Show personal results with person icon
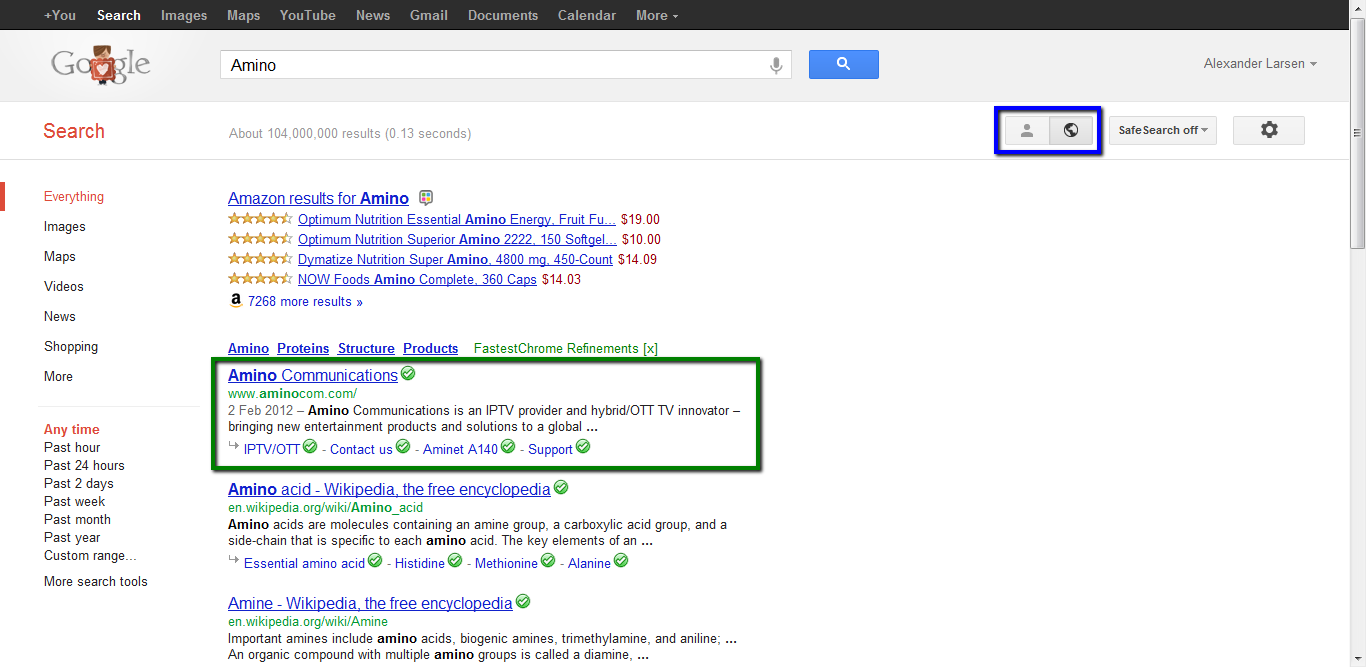 pos(1026,130)
